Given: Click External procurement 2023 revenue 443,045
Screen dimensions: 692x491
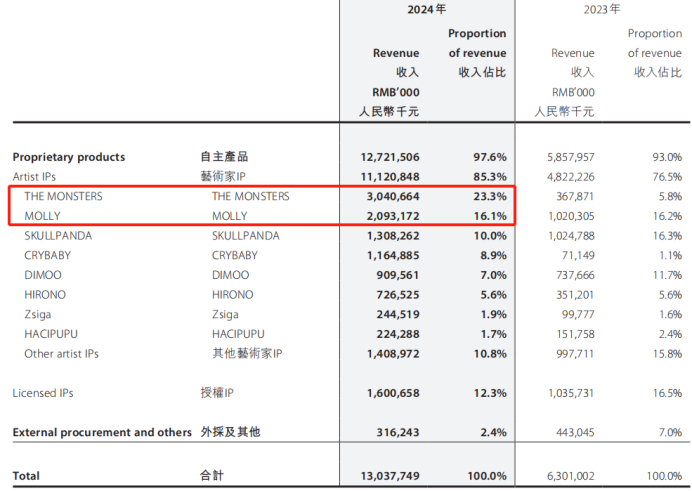Looking at the screenshot, I should (x=575, y=432).
